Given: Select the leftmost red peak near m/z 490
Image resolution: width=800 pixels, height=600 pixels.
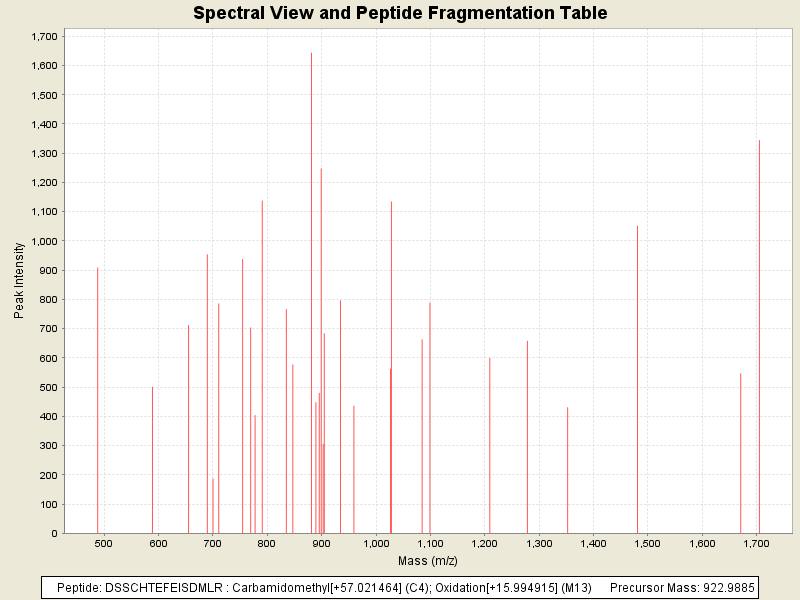Looking at the screenshot, I should (97, 400).
